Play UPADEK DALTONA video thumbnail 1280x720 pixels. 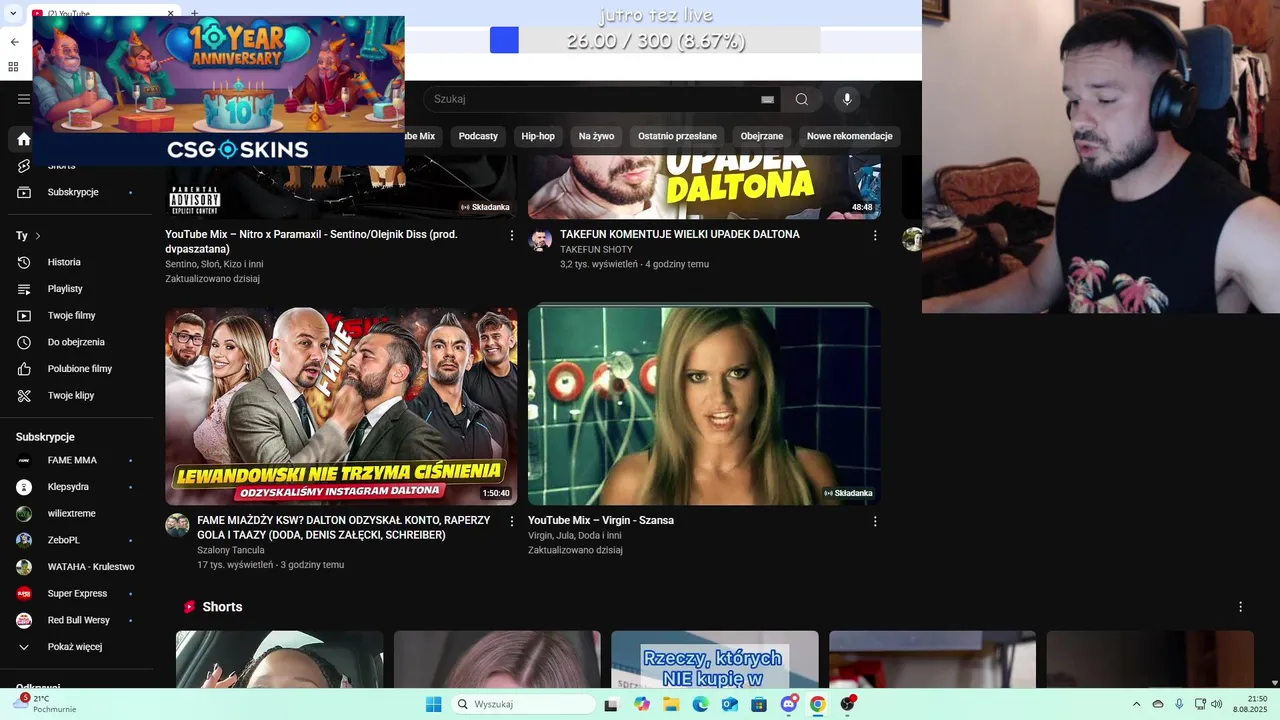pos(704,186)
